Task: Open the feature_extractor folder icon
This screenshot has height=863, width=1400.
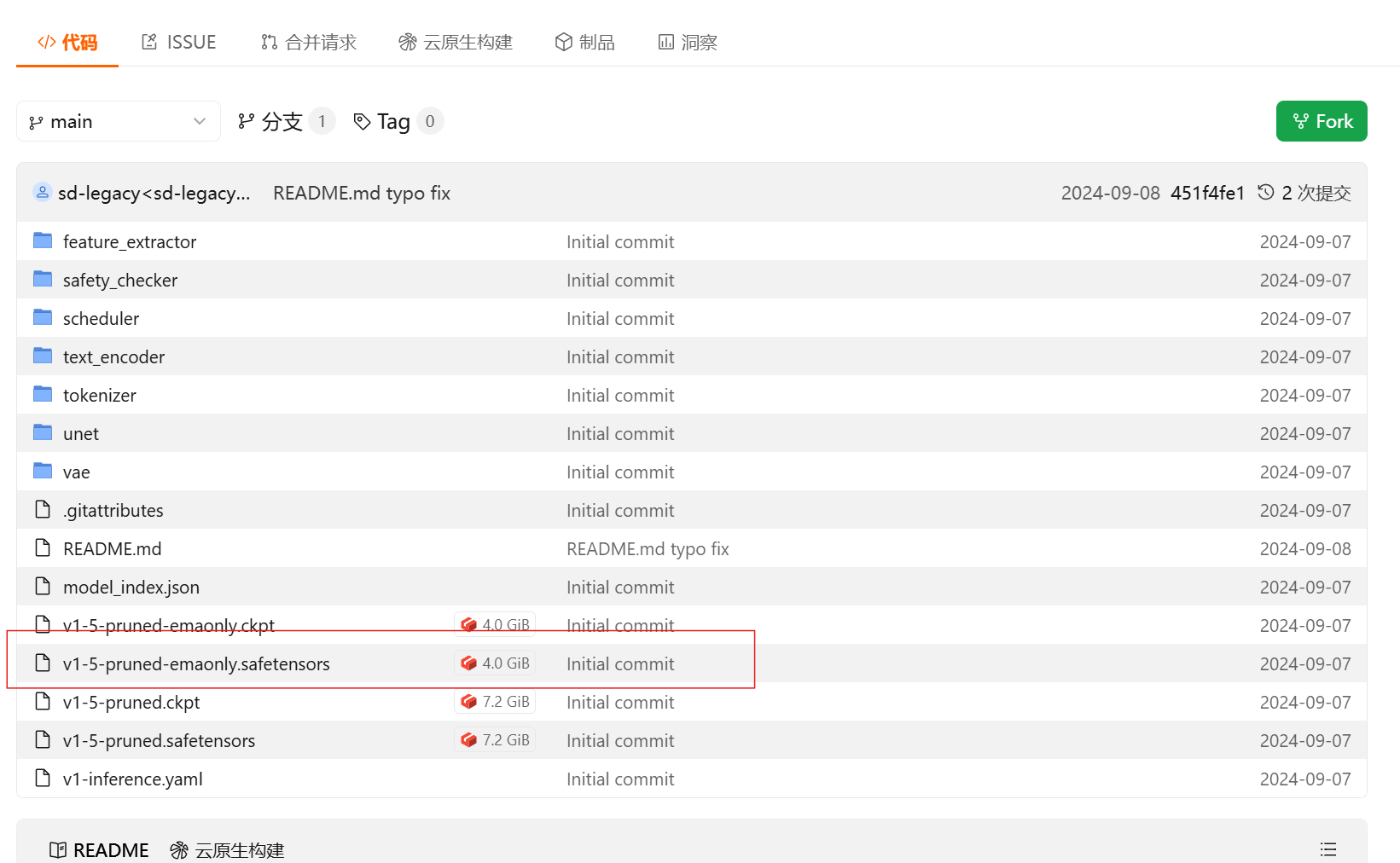Action: [x=42, y=240]
